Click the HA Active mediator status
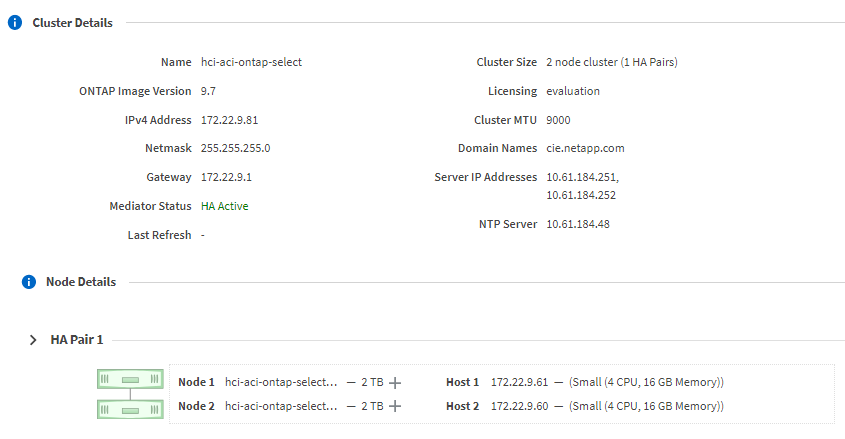The image size is (845, 439). 224,206
